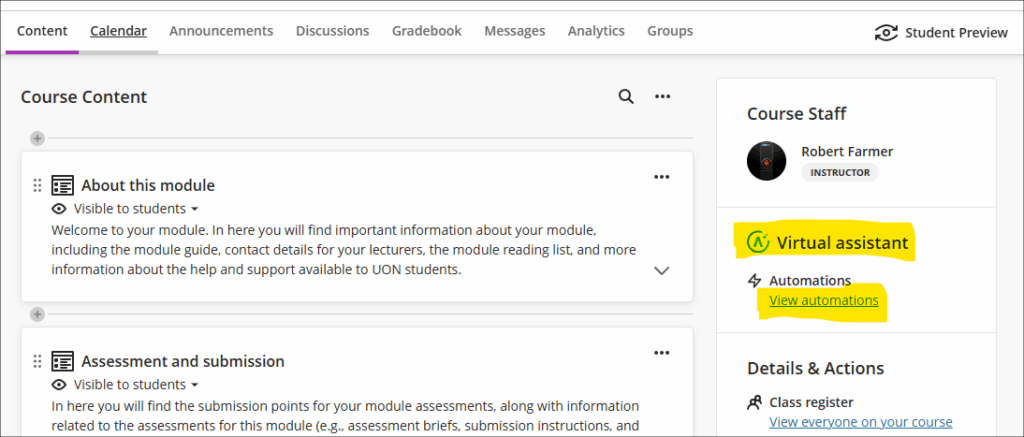The height and width of the screenshot is (437, 1024).
Task: Open View everyone on your course link
Action: (x=860, y=422)
